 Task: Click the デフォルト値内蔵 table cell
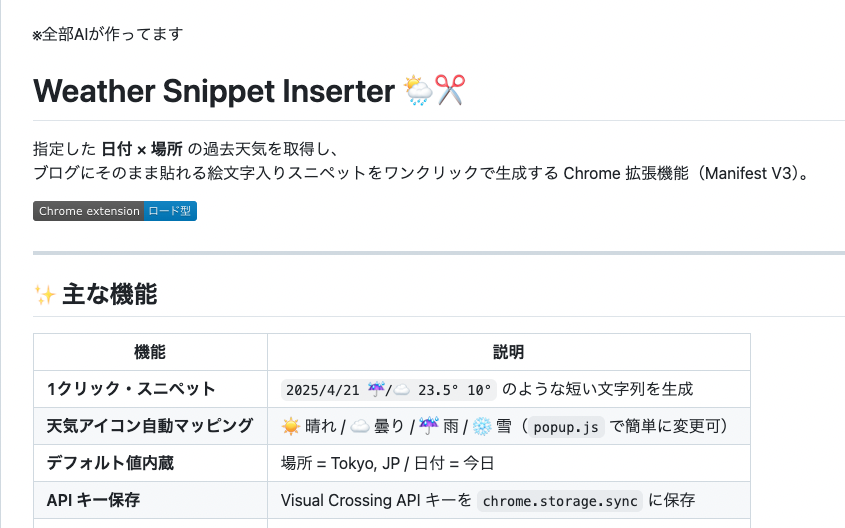click(150, 463)
